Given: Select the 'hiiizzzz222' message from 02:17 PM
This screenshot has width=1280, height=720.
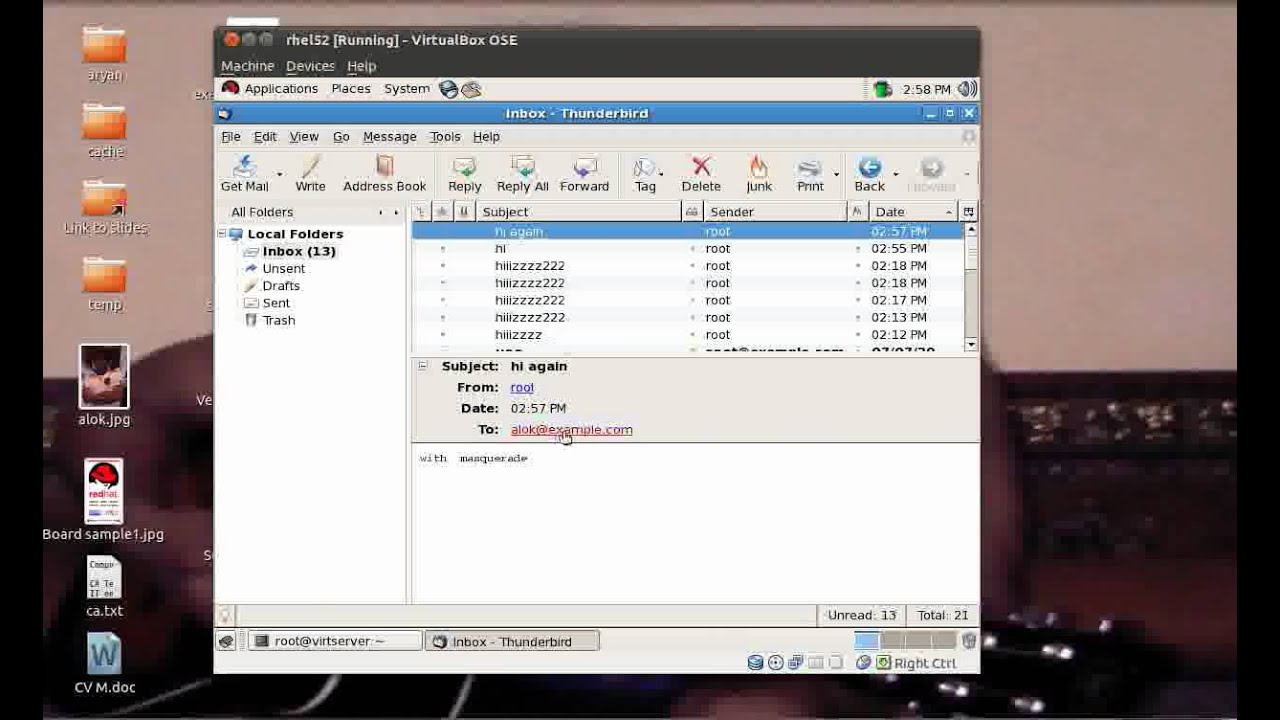Looking at the screenshot, I should [688, 300].
